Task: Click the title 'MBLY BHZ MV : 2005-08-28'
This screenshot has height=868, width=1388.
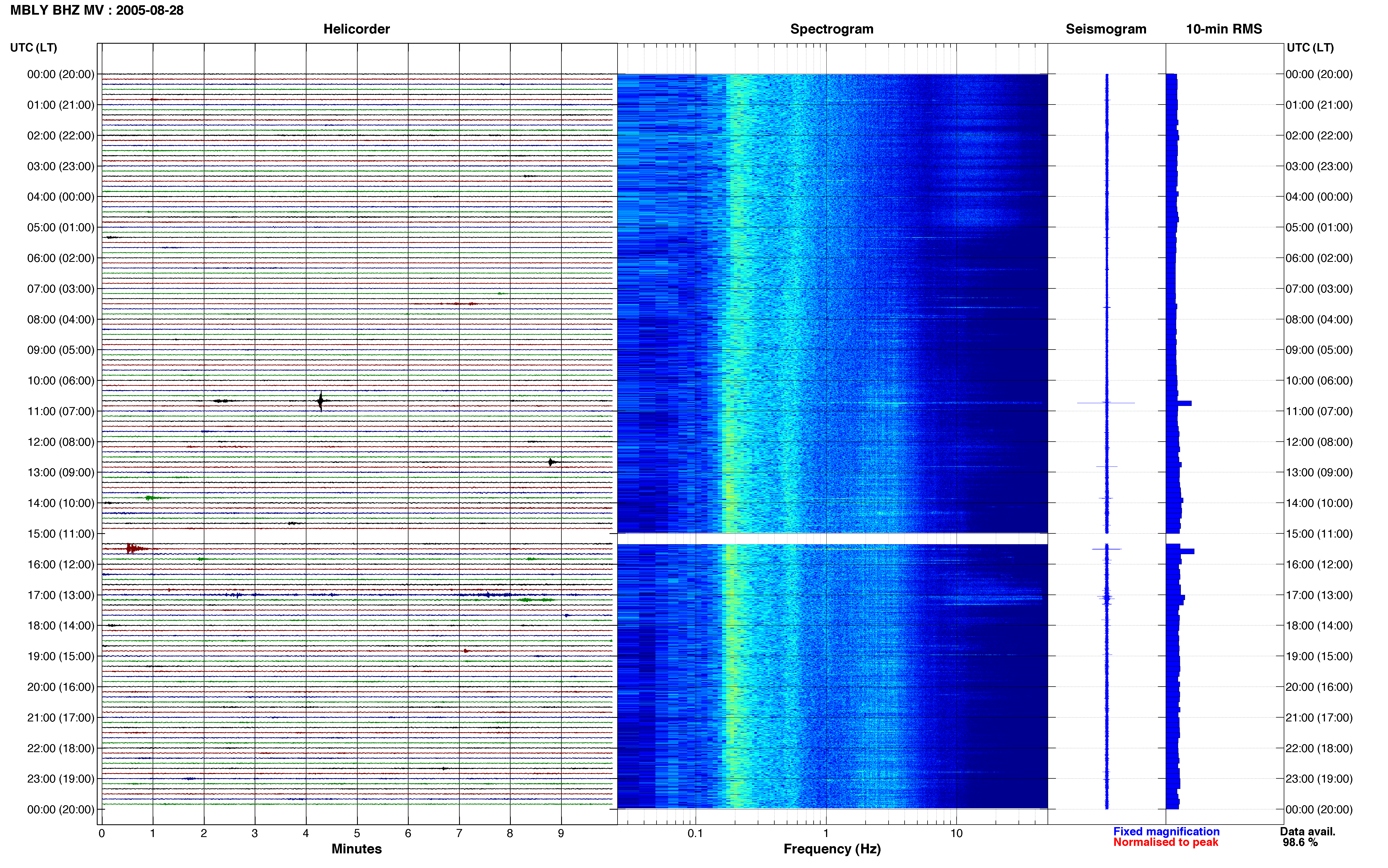Action: coord(97,10)
